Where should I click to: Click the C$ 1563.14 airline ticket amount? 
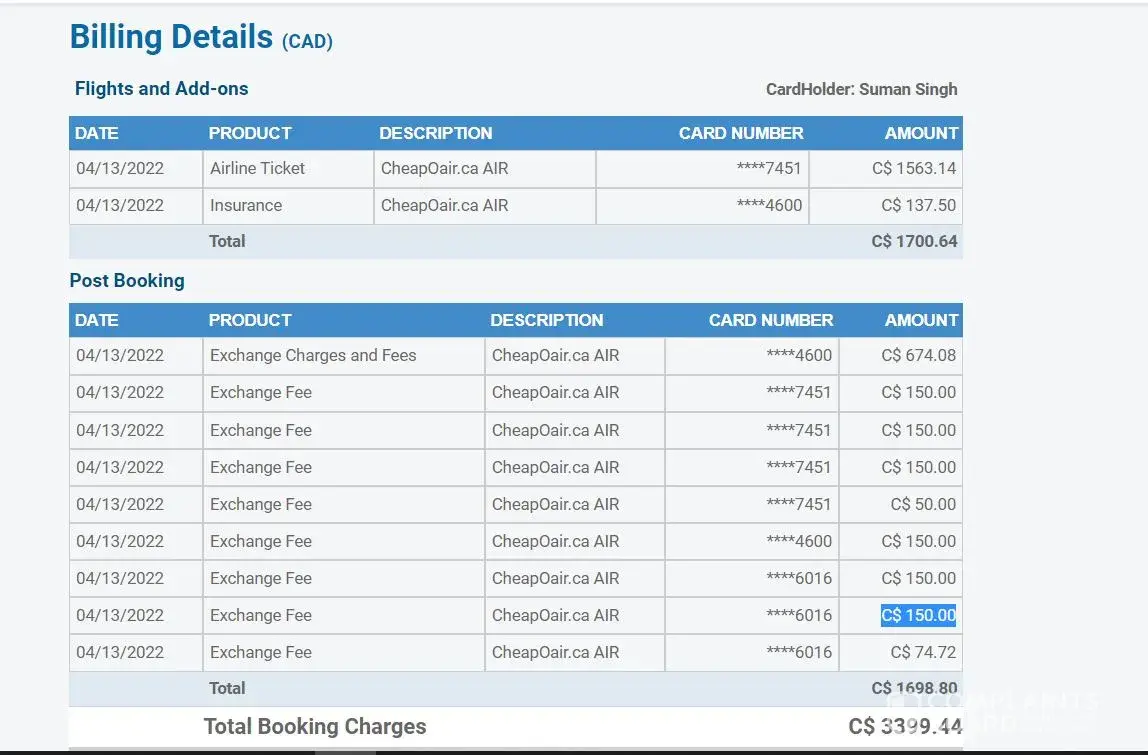pyautogui.click(x=913, y=168)
